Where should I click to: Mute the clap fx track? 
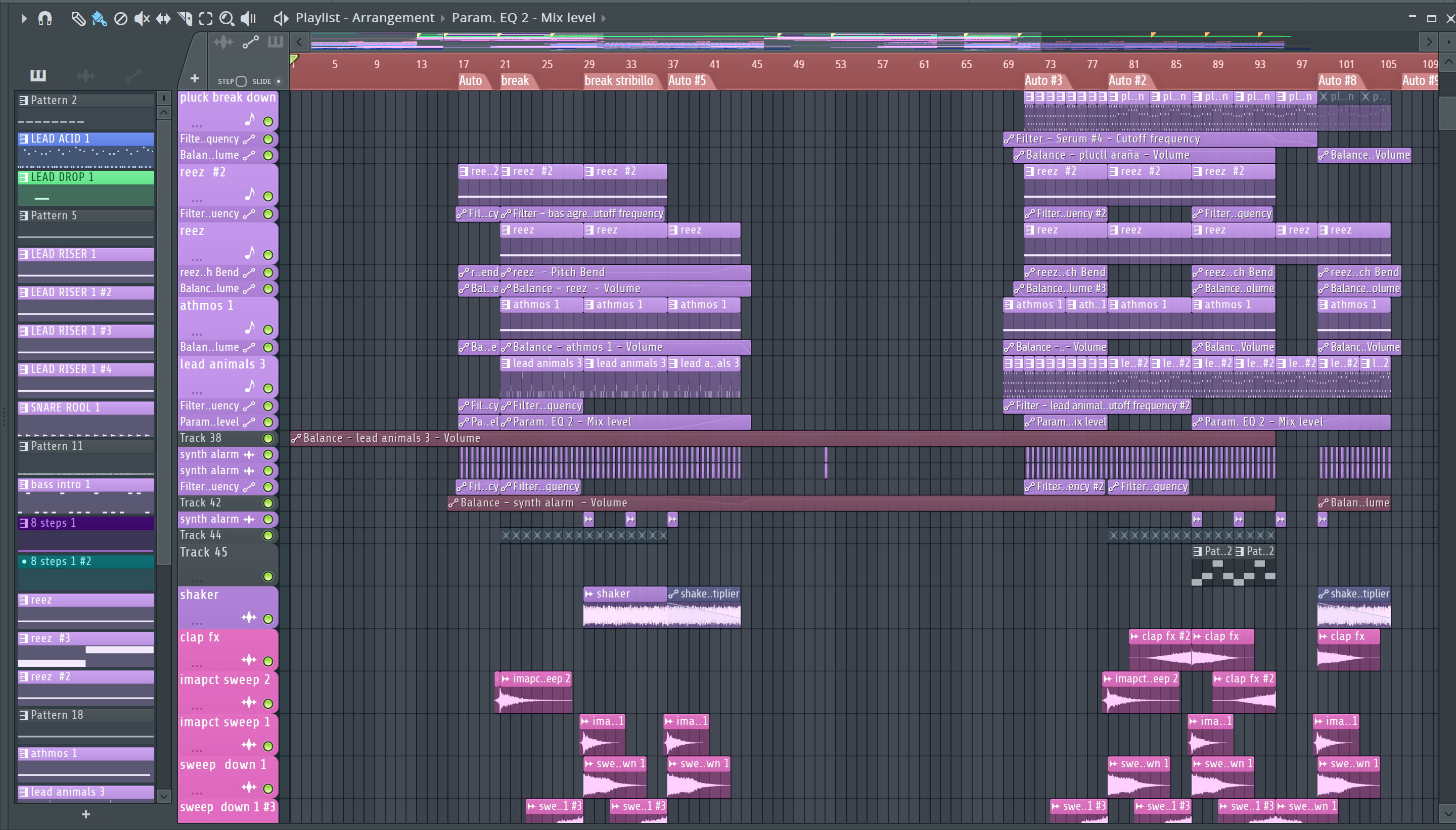click(x=268, y=662)
